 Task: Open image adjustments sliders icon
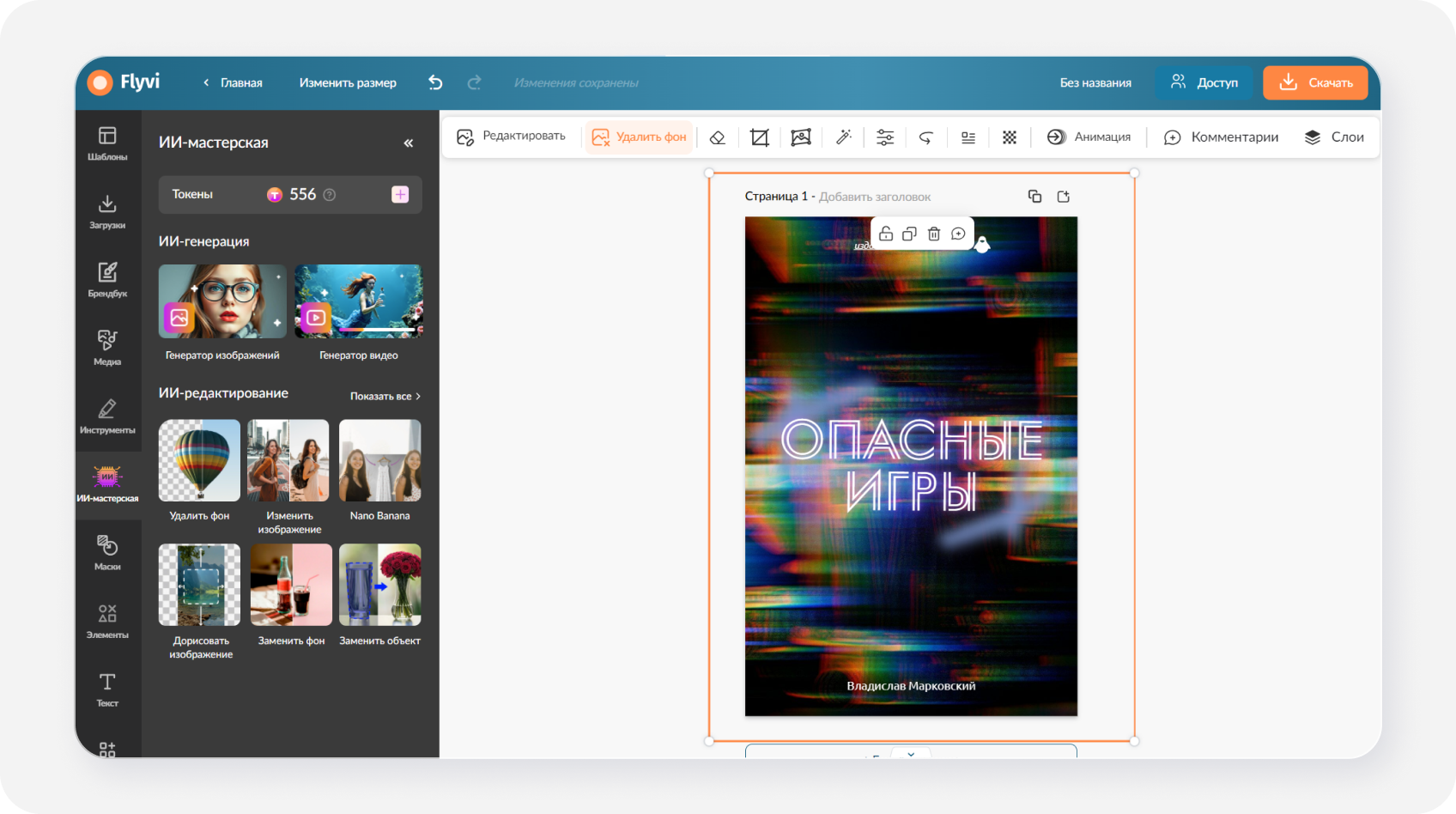coord(885,137)
